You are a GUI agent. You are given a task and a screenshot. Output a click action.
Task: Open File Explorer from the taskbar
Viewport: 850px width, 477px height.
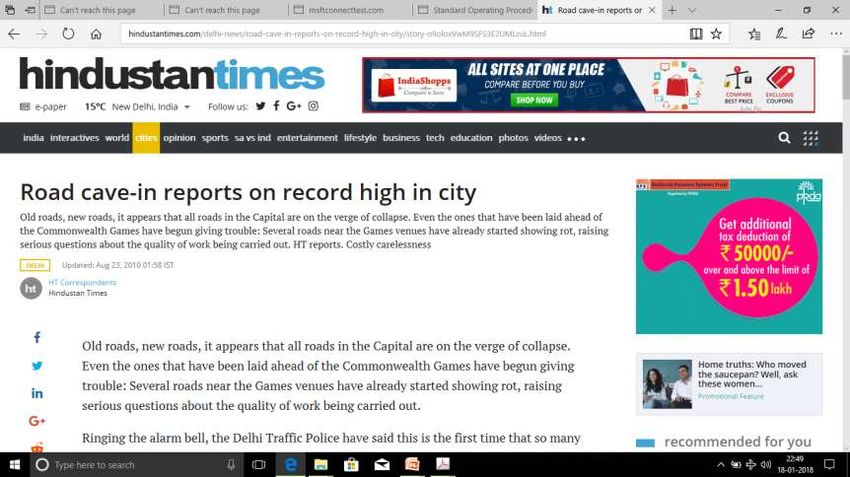(320, 465)
